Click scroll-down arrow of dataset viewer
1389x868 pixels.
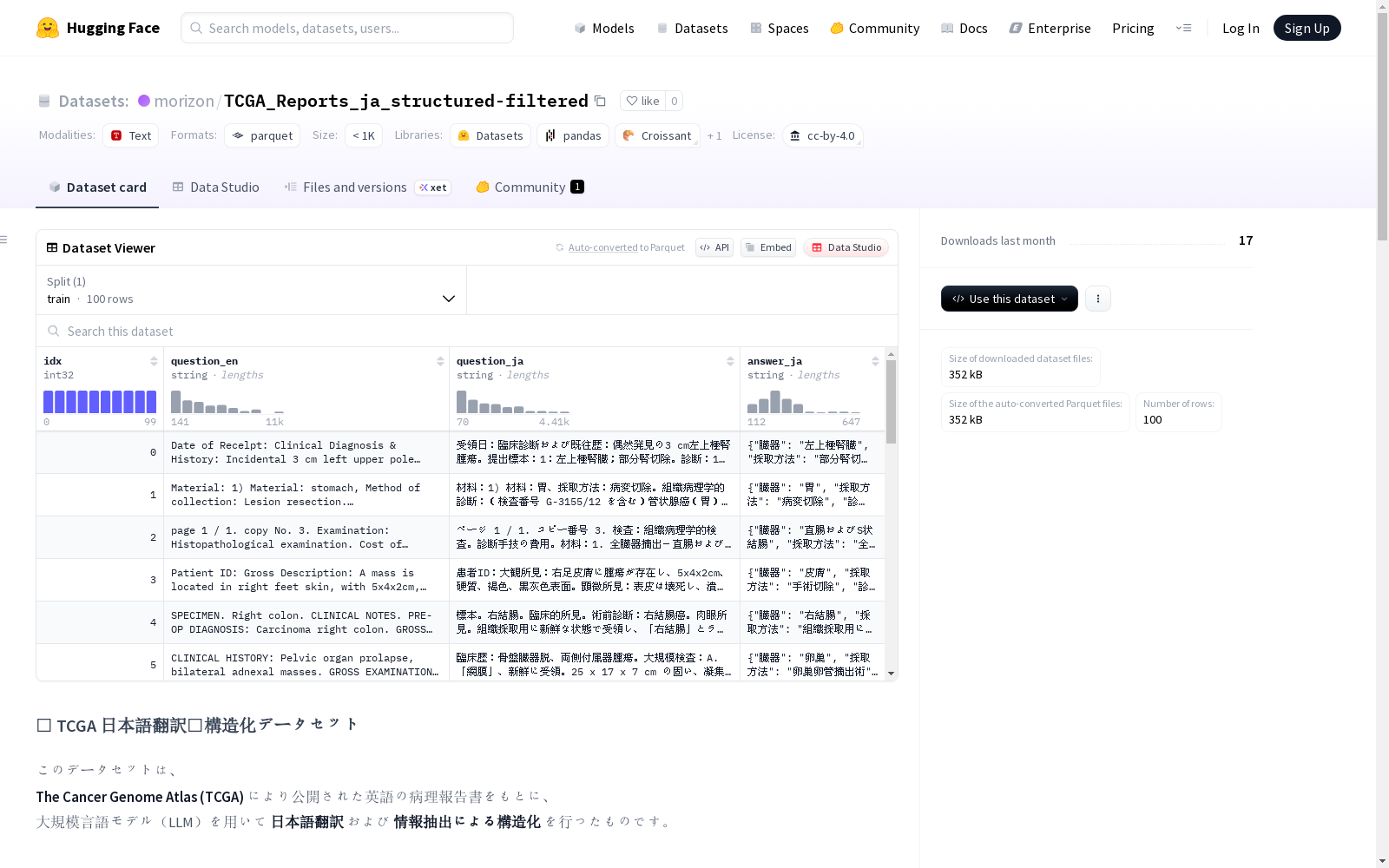point(892,674)
